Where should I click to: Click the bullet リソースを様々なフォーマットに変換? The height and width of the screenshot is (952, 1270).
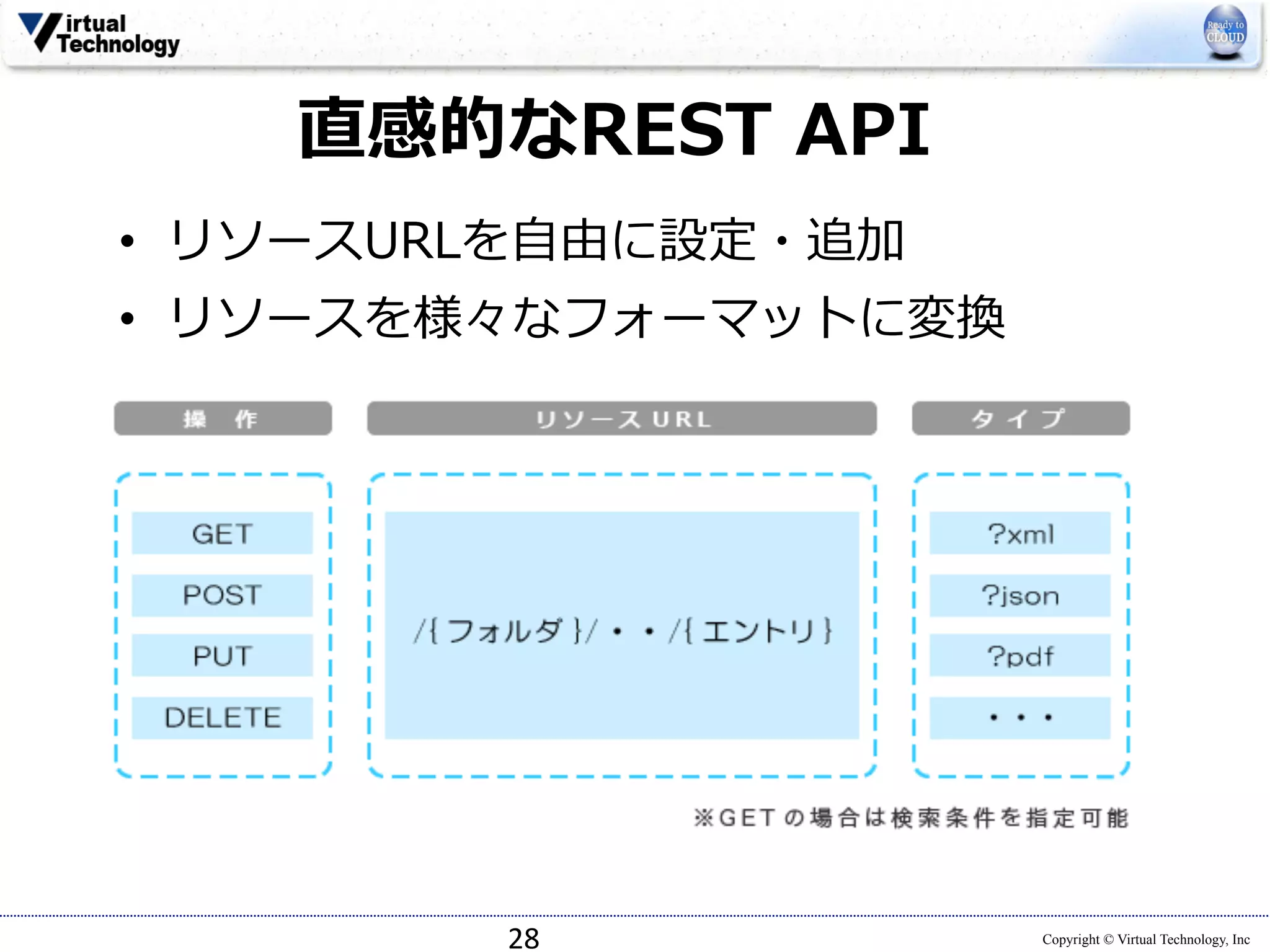pyautogui.click(x=587, y=317)
